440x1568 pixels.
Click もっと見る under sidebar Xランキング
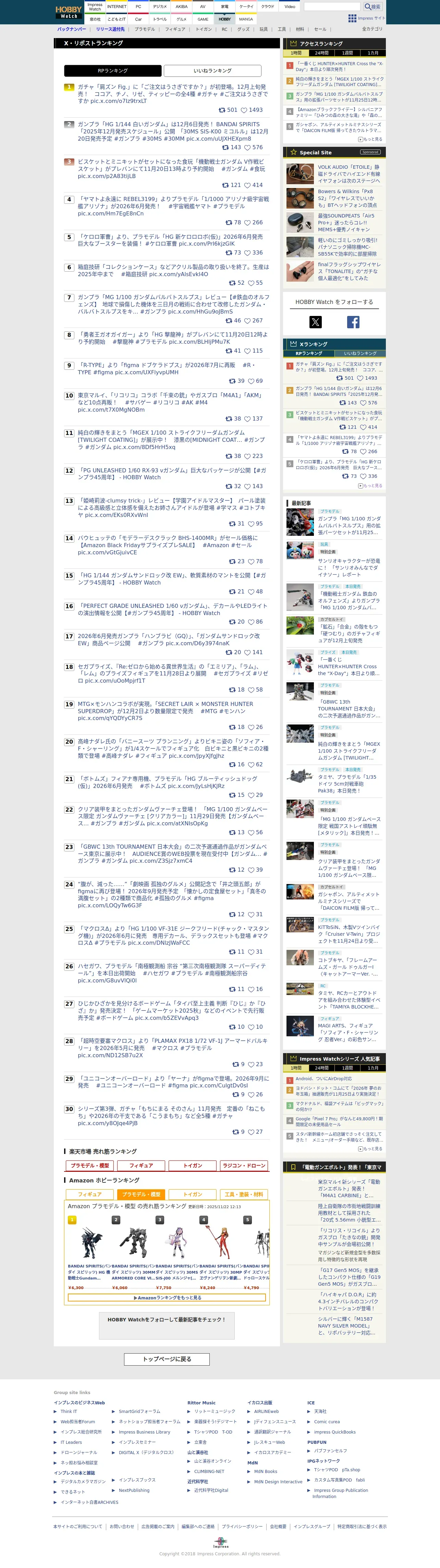[x=370, y=486]
